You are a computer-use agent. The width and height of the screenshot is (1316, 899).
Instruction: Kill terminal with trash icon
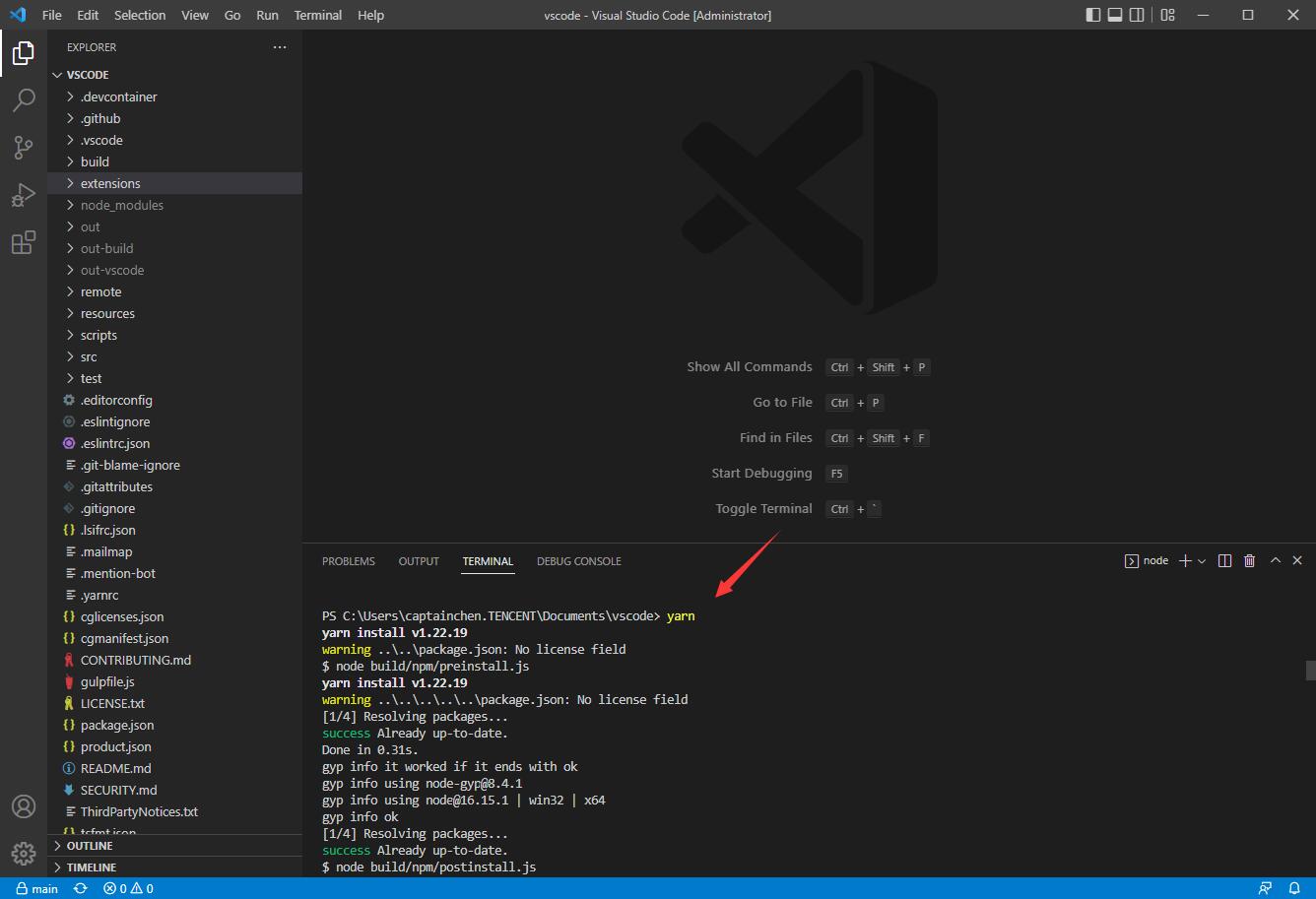click(x=1249, y=560)
